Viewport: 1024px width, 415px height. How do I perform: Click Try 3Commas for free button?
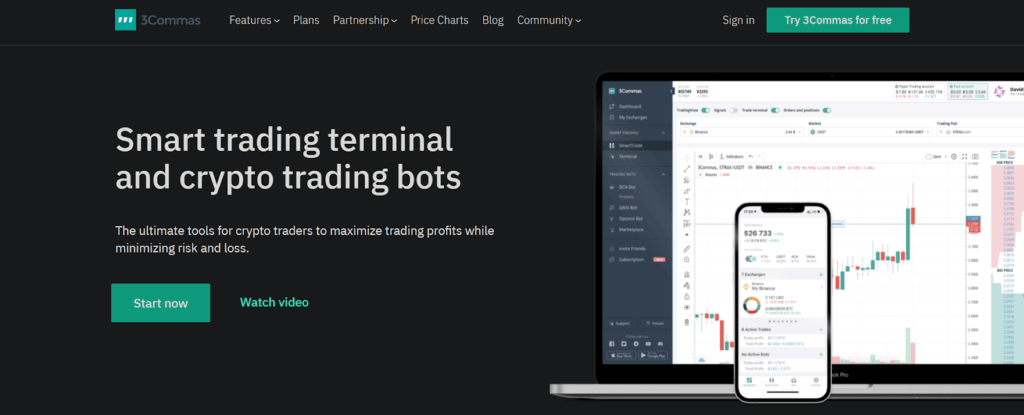pos(838,20)
